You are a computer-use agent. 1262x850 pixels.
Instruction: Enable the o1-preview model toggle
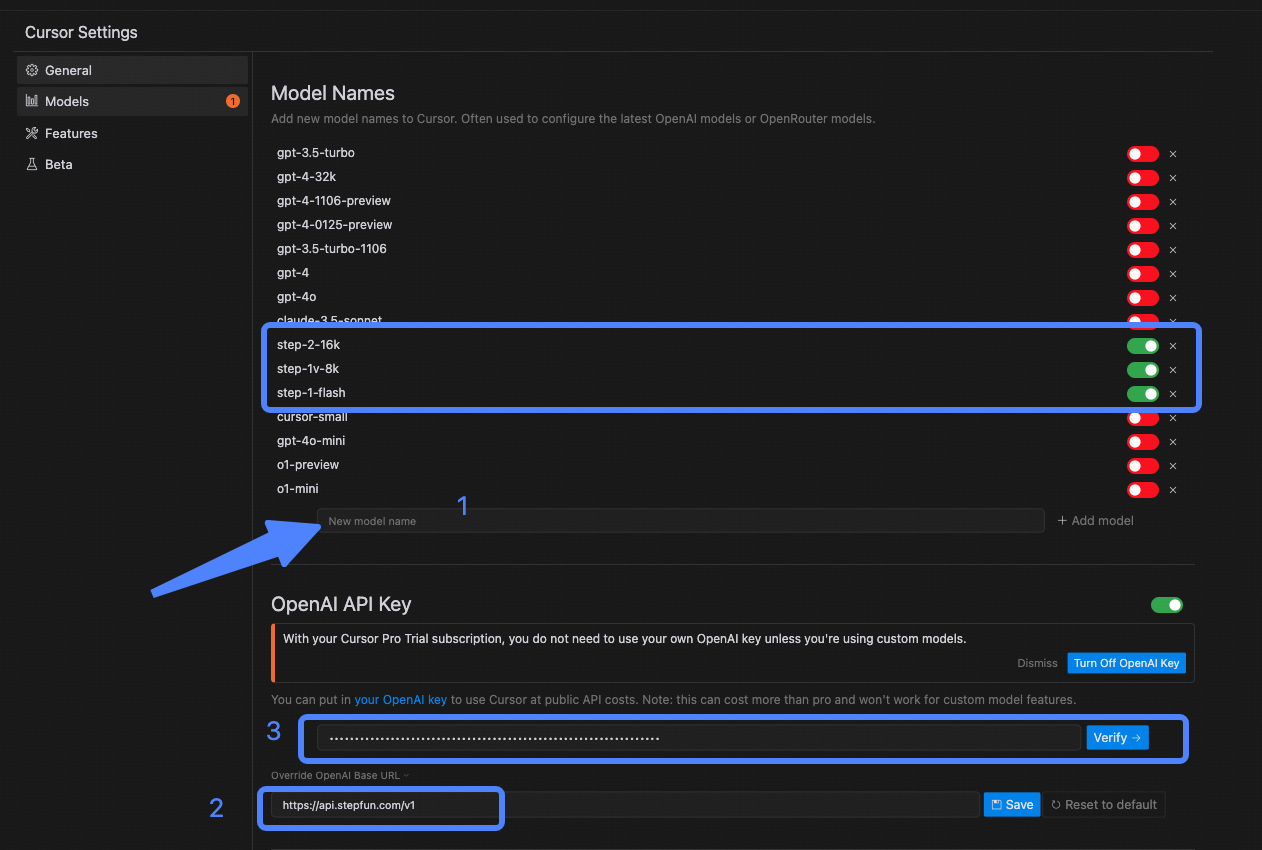pos(1142,466)
